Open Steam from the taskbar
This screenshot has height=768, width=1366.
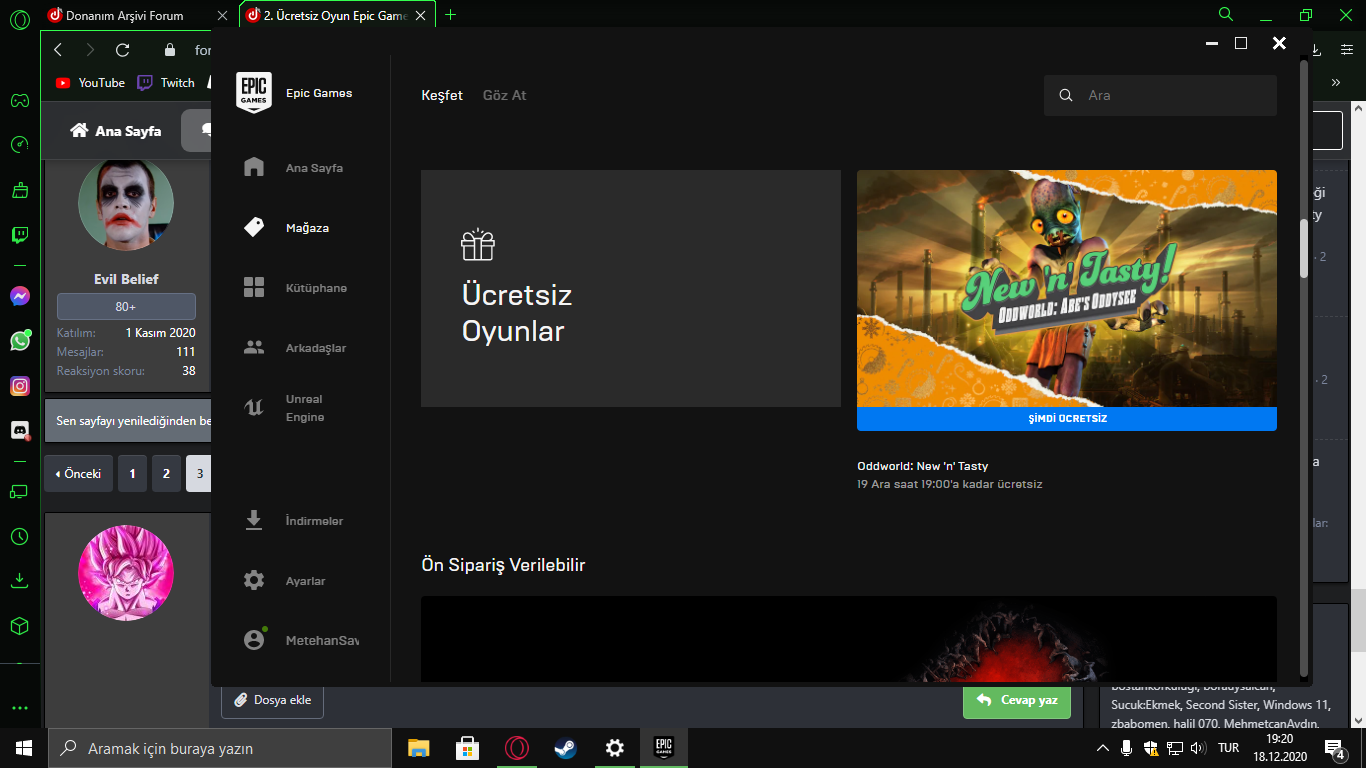[566, 748]
